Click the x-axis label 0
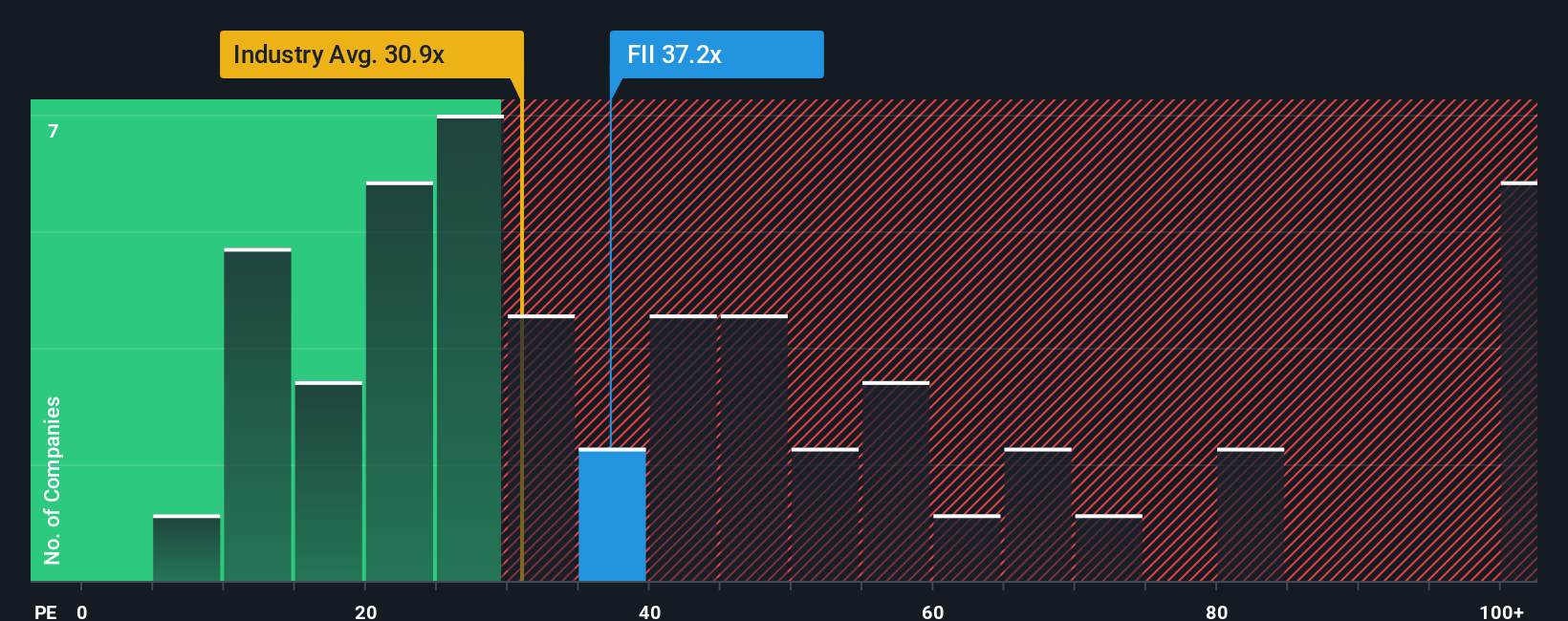 click(82, 611)
